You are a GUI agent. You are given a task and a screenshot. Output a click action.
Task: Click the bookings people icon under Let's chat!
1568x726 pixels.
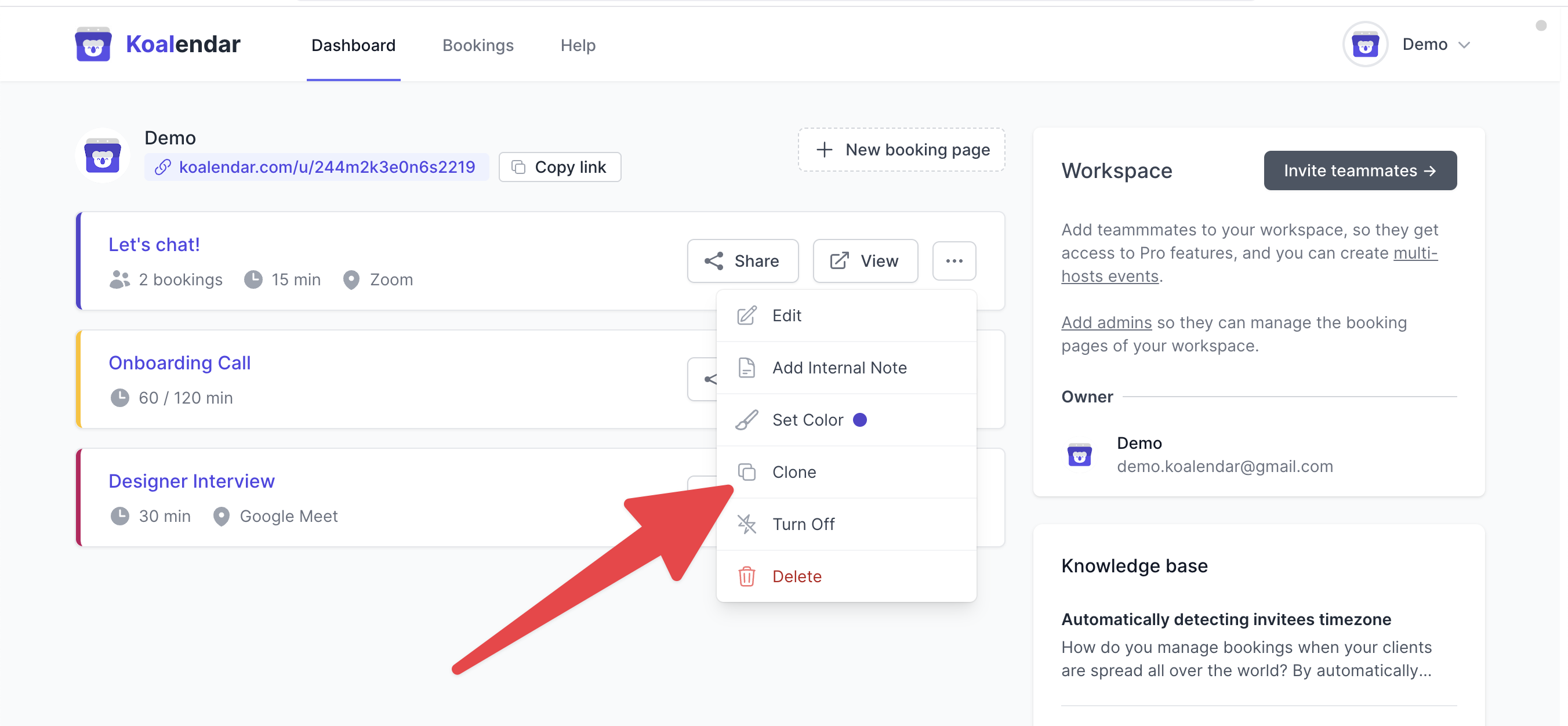click(119, 279)
